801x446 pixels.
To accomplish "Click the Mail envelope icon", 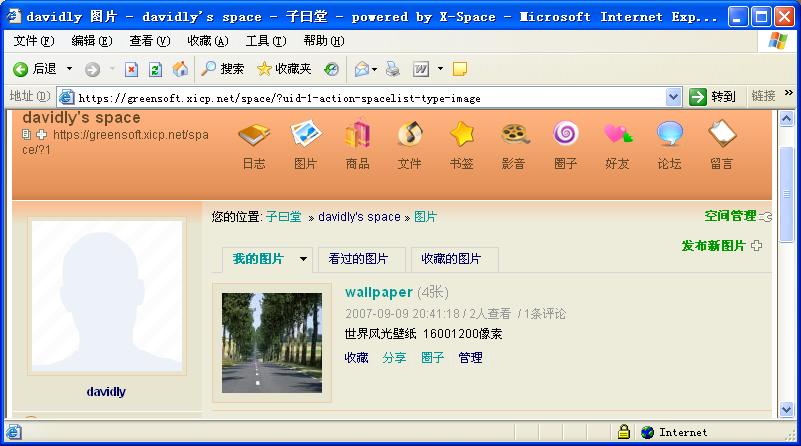I will [x=362, y=69].
